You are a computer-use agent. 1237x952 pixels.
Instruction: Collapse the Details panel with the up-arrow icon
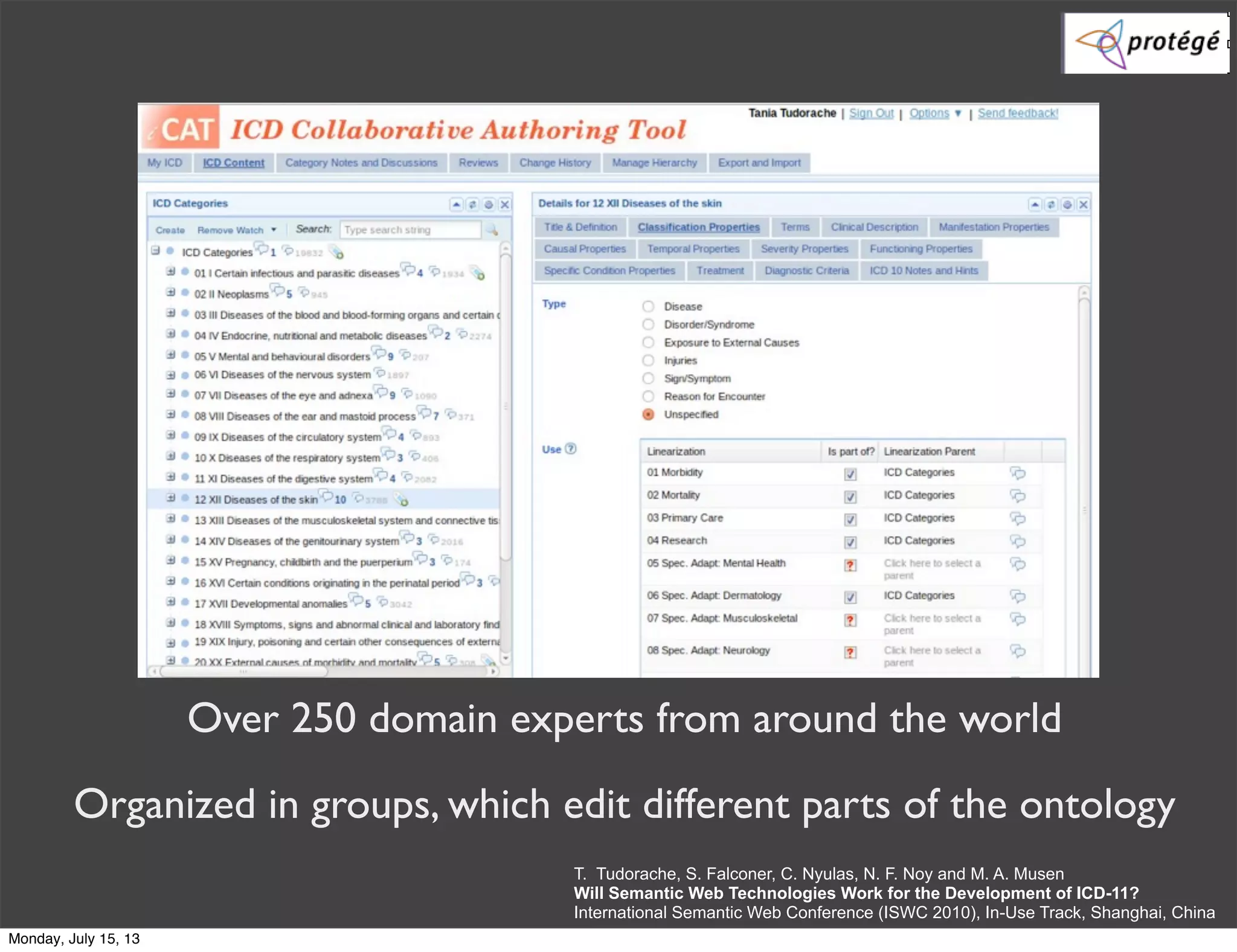(x=1035, y=204)
